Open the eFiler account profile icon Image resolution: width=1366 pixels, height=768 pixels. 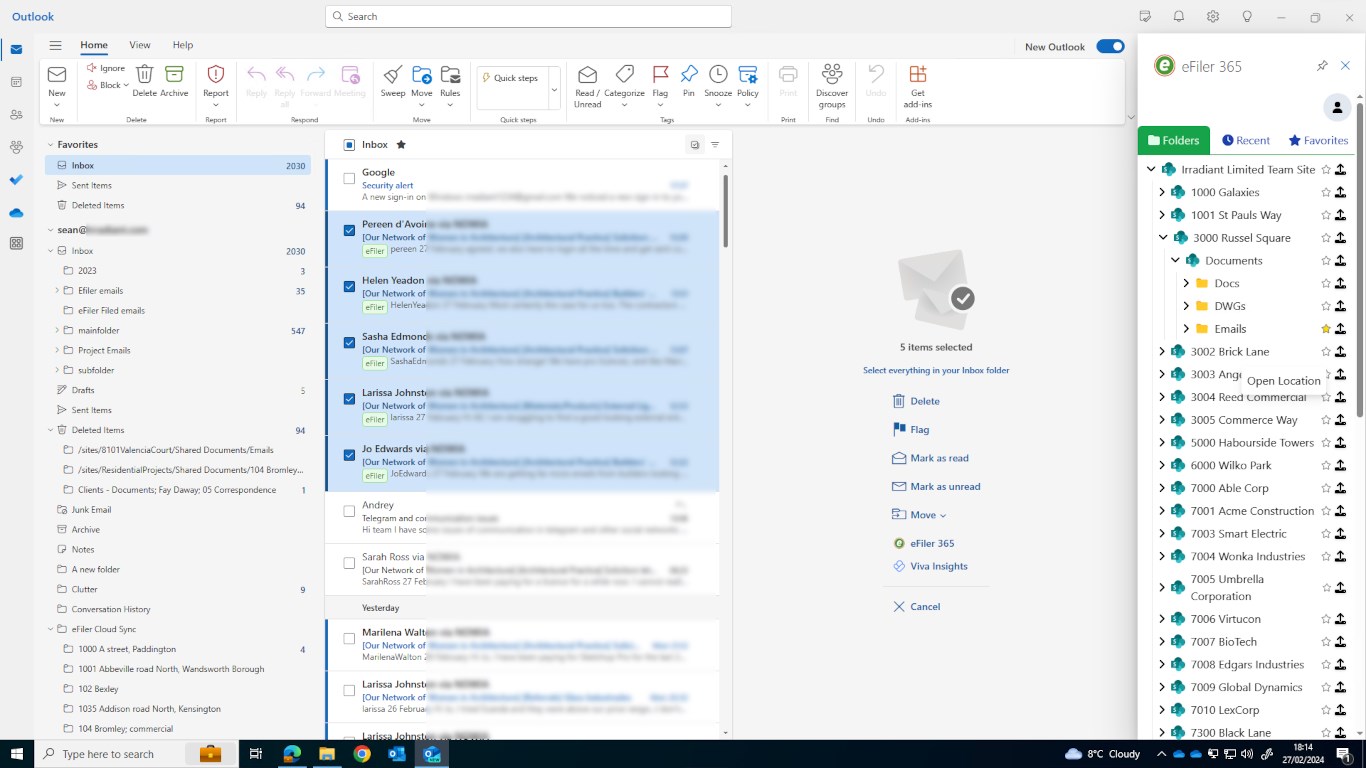(x=1337, y=107)
